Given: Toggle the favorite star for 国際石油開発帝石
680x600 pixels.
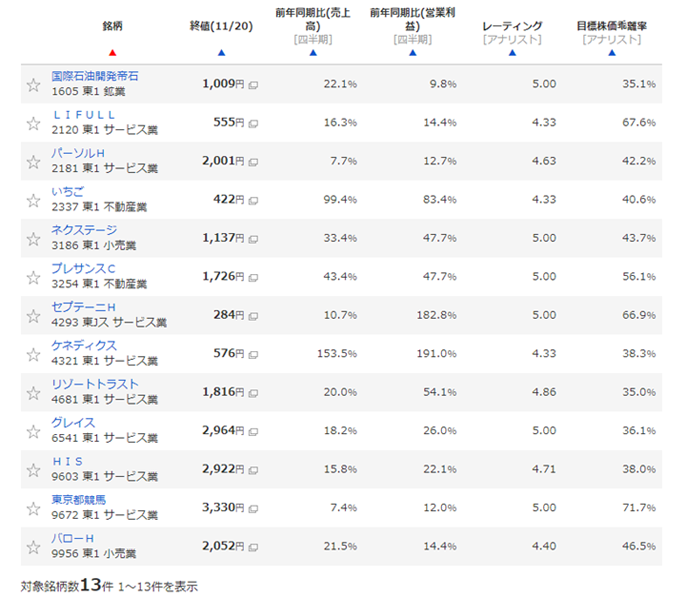Looking at the screenshot, I should point(33,85).
